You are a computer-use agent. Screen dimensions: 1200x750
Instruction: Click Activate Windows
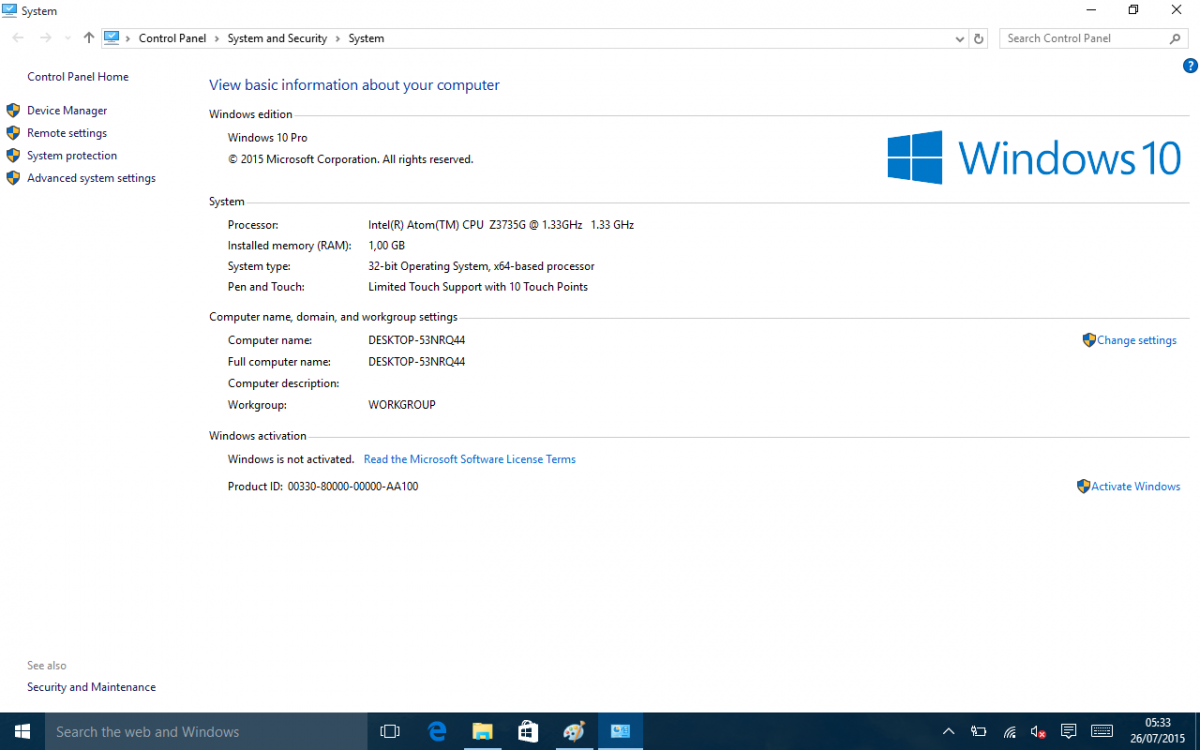(1135, 486)
